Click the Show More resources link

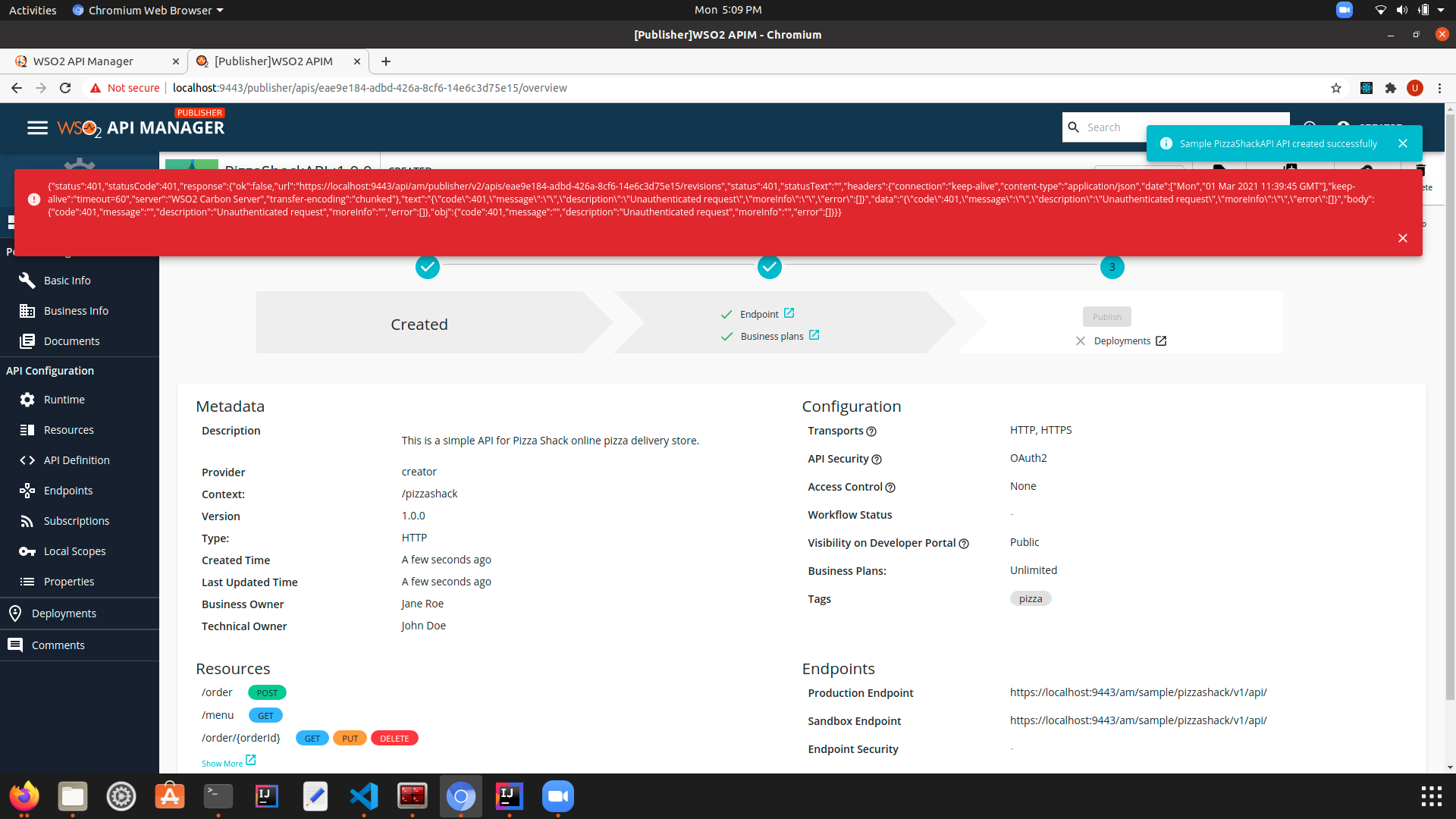(x=223, y=763)
